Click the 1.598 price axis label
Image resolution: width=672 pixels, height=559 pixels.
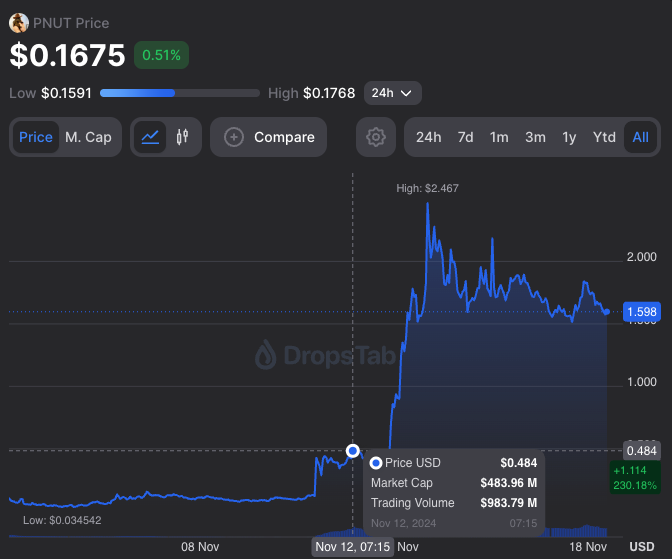(x=642, y=312)
